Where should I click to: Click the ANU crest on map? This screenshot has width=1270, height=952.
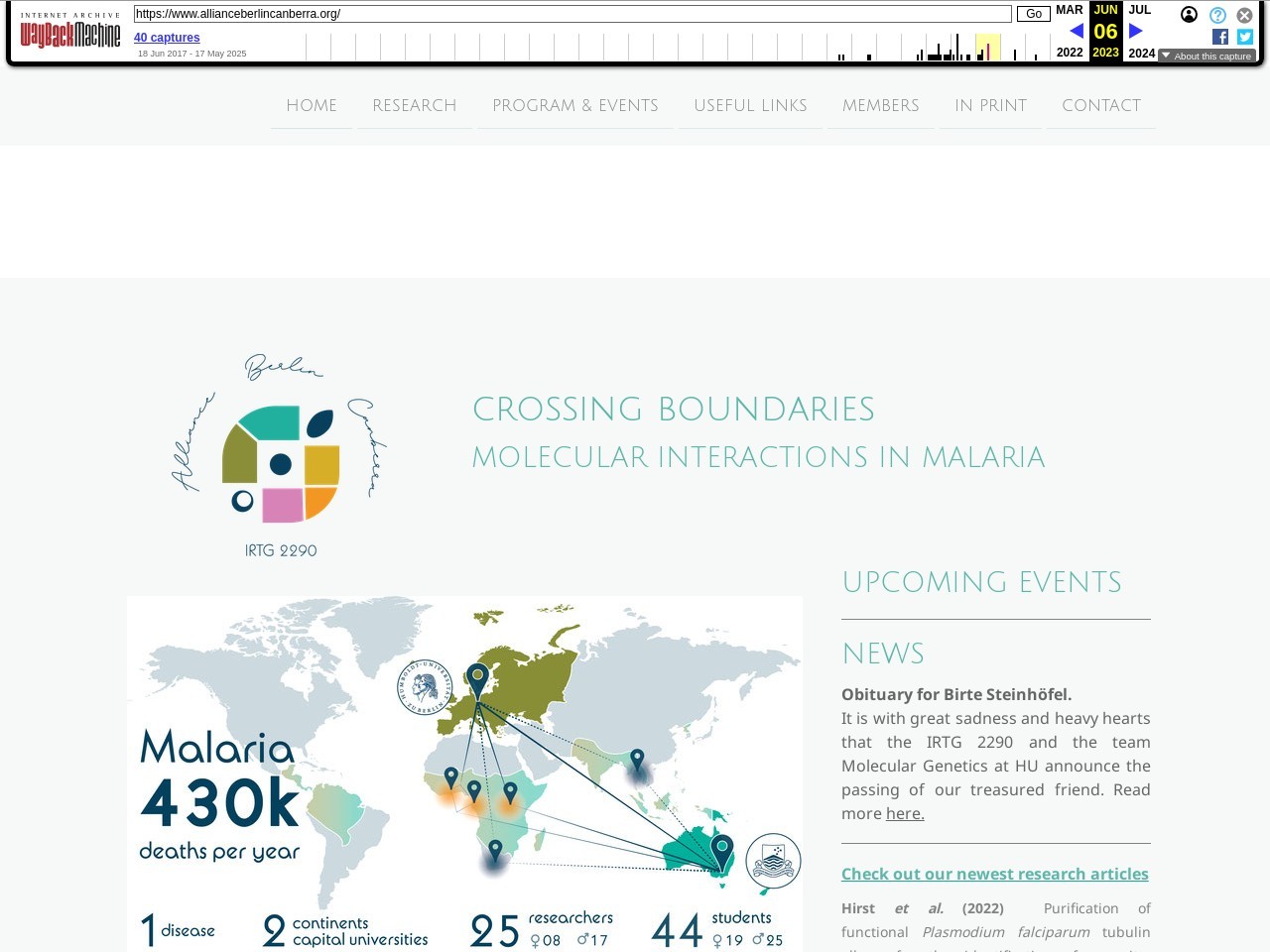(773, 861)
